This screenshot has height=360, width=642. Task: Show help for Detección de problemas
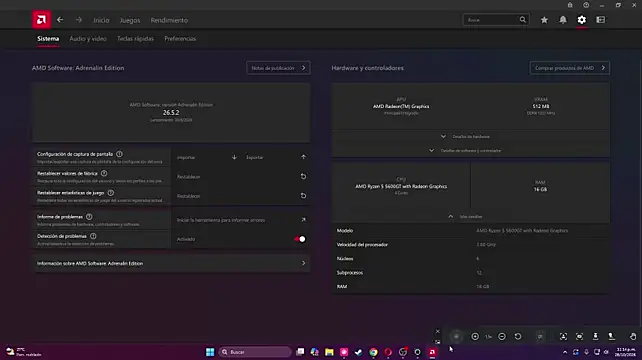(93, 236)
